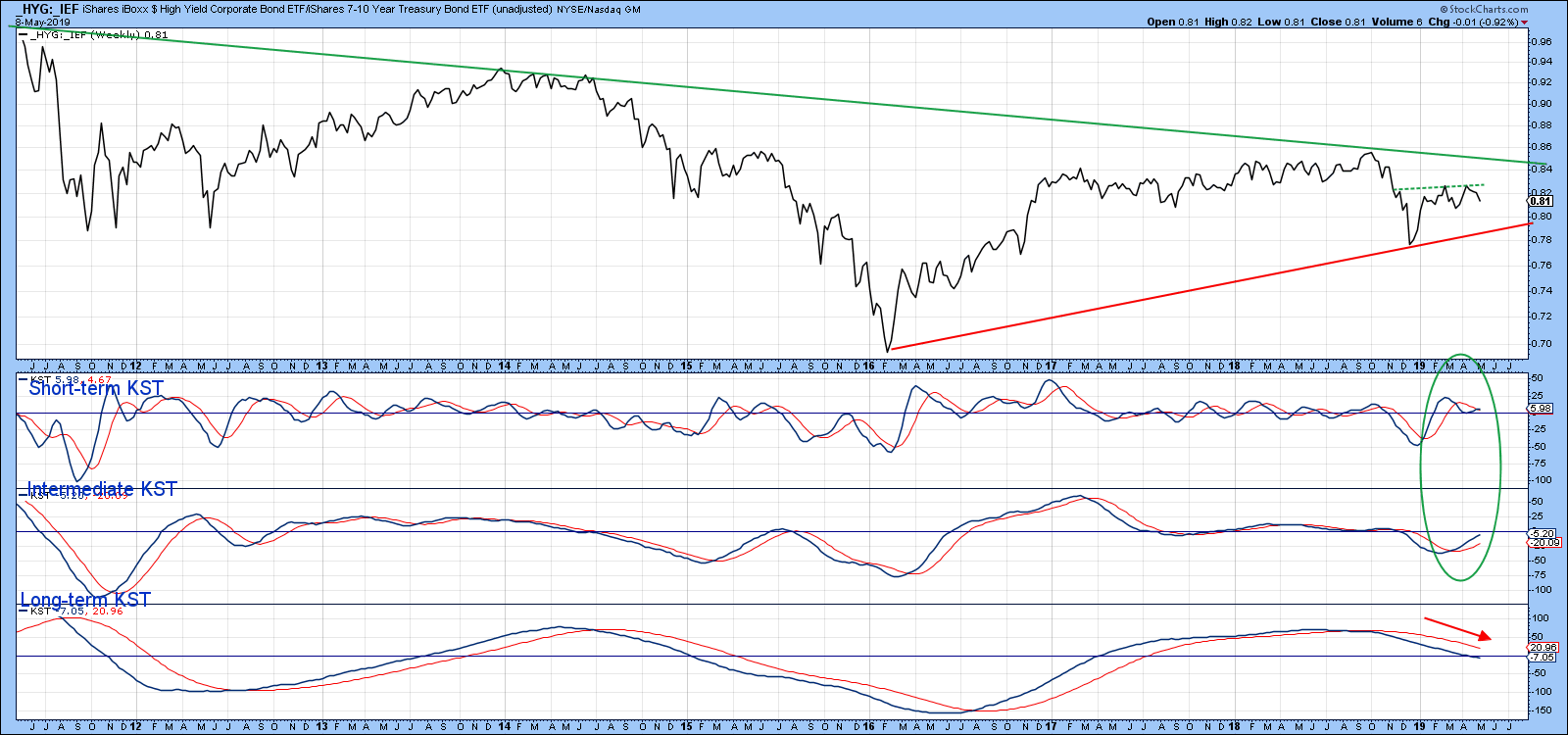This screenshot has width=1568, height=735.
Task: Click the Short-term KST panel title
Action: (96, 388)
